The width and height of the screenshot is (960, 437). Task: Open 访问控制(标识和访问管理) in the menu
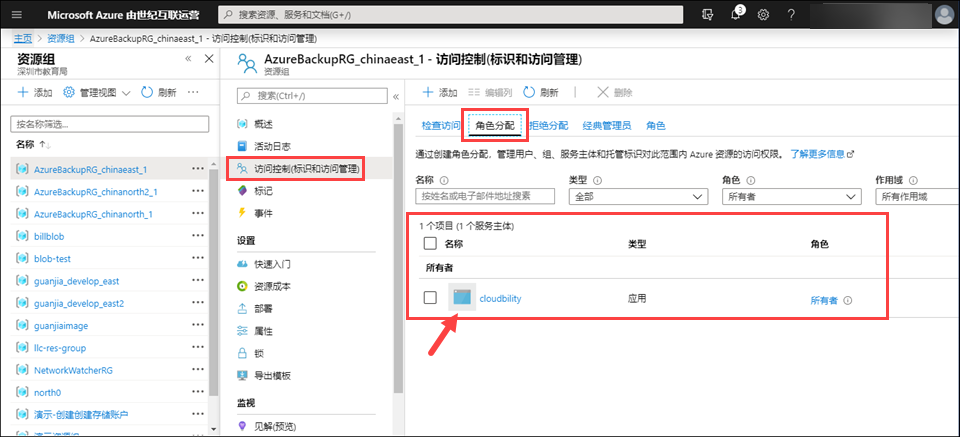coord(298,168)
